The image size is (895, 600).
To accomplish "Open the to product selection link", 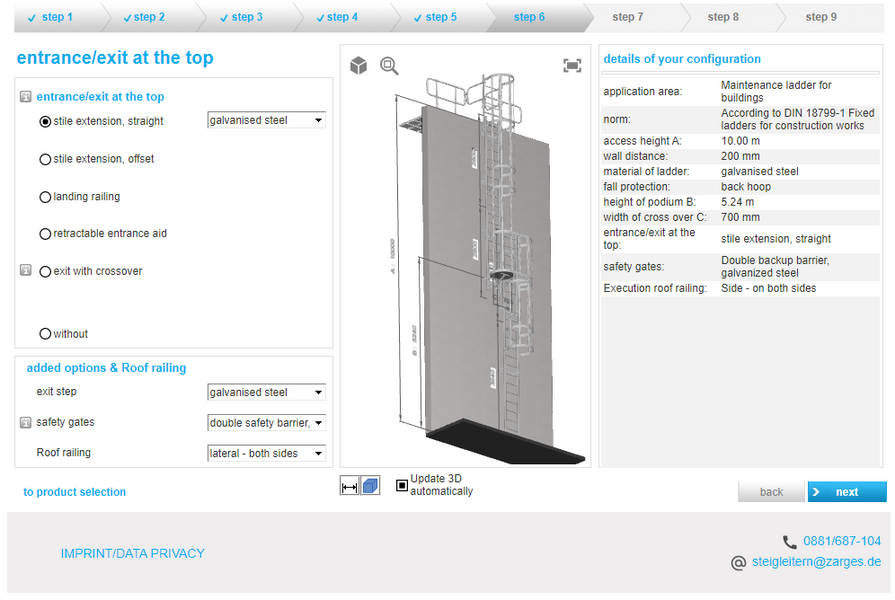I will pos(75,492).
